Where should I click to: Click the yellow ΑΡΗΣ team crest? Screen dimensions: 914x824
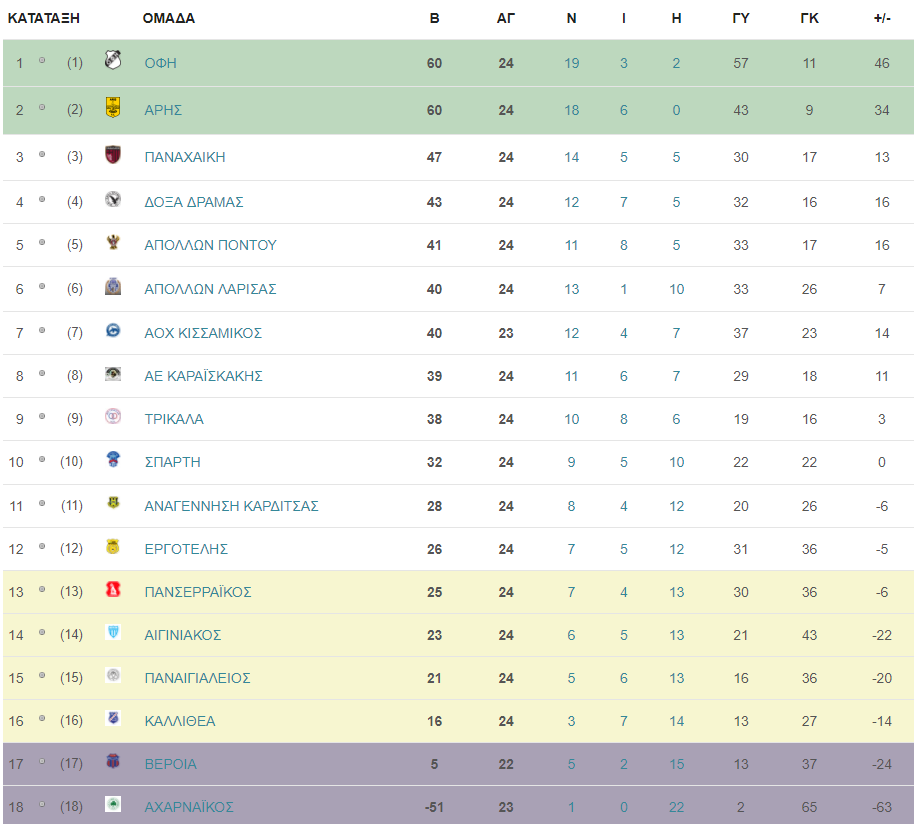(113, 107)
